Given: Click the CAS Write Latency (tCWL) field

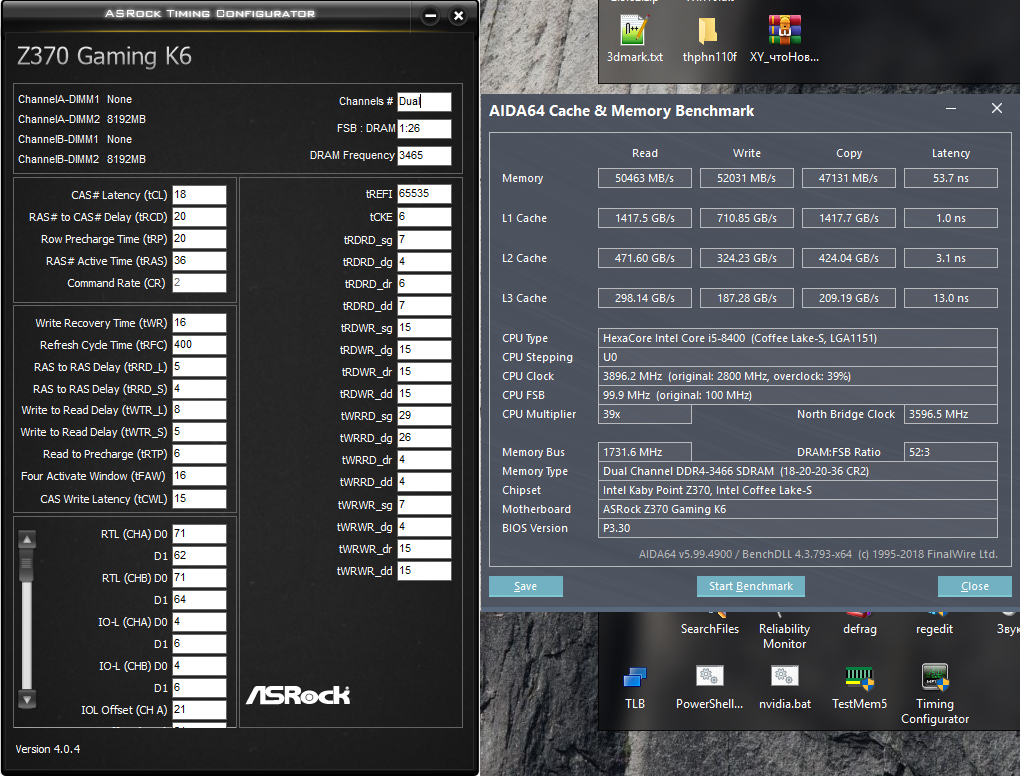Looking at the screenshot, I should click(x=199, y=499).
